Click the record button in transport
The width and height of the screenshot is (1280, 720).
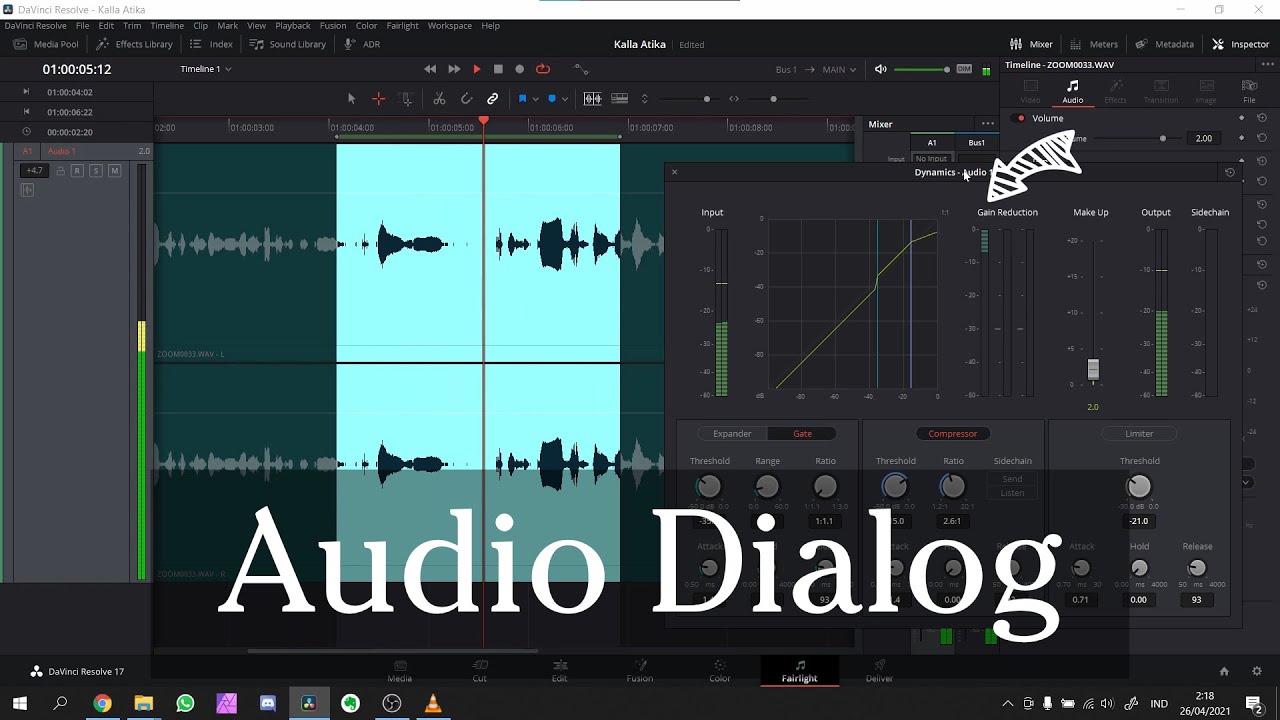pos(520,69)
